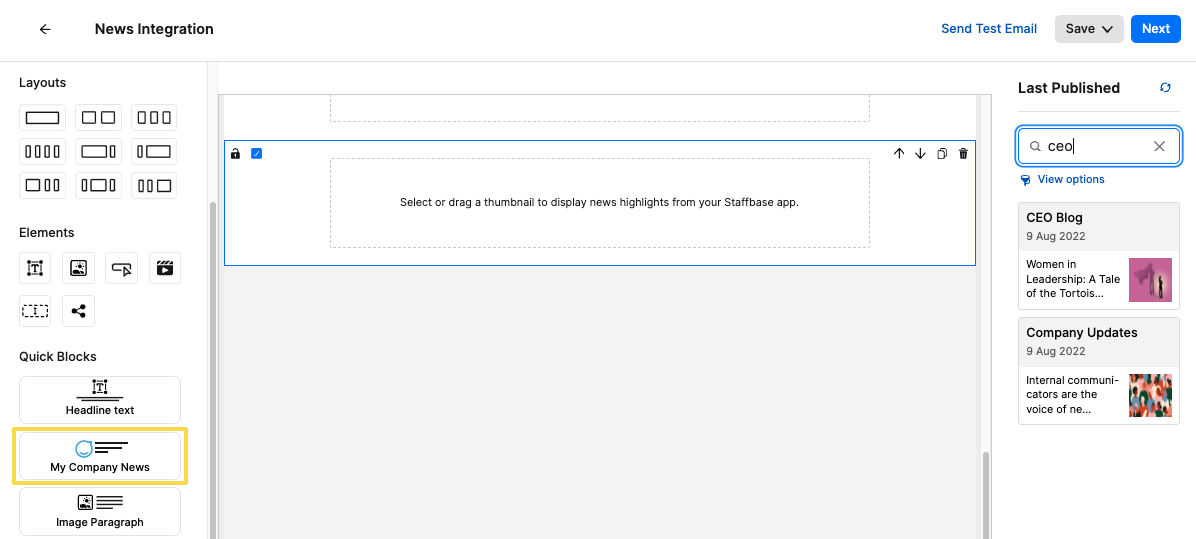The height and width of the screenshot is (539, 1196).
Task: Add an image element
Action: pyautogui.click(x=78, y=268)
